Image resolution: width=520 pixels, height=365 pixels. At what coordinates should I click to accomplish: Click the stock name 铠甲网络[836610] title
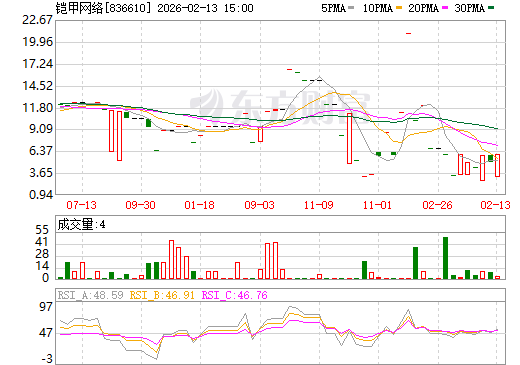(x=103, y=8)
